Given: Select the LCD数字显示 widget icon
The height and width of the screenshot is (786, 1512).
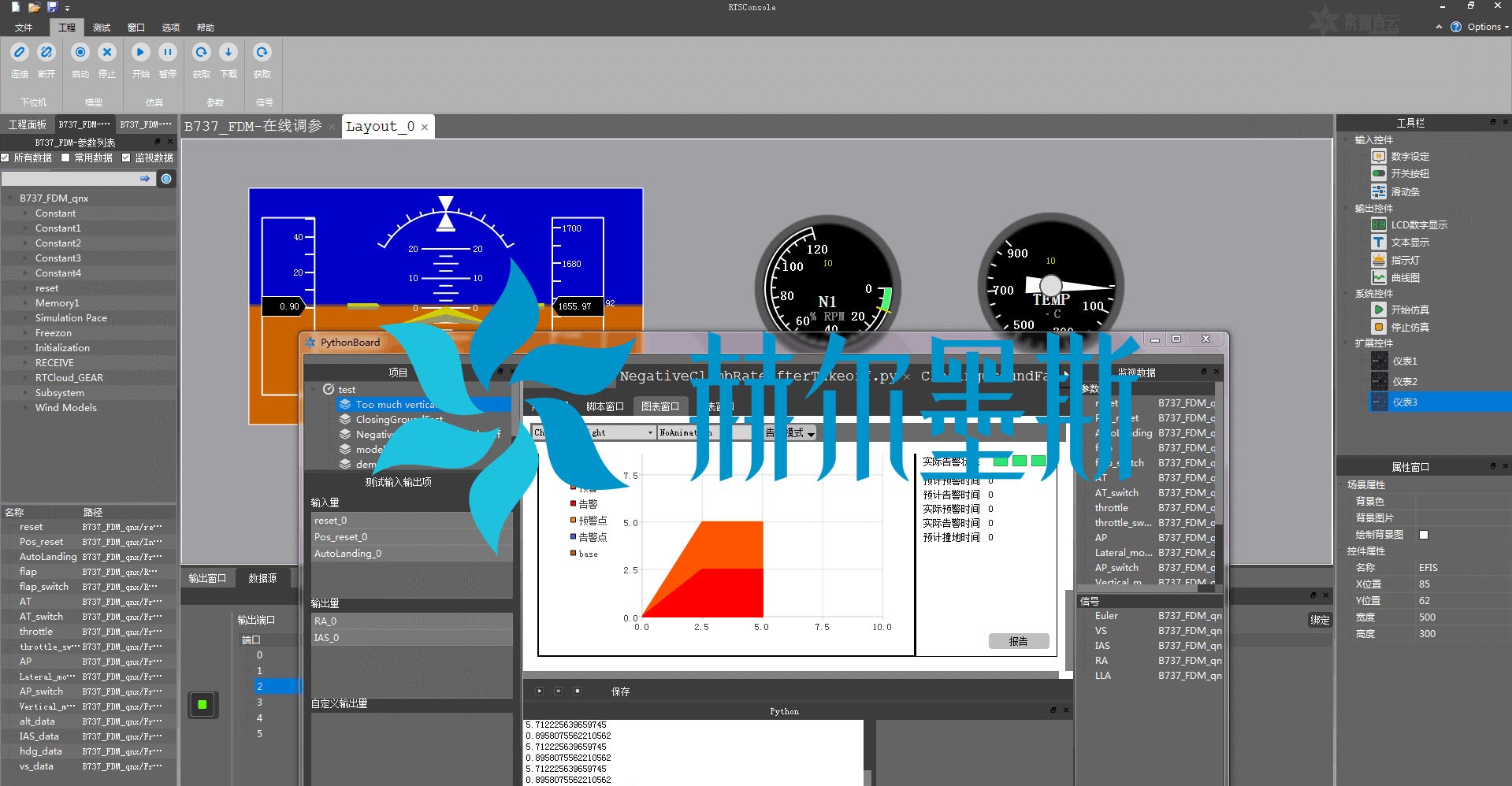Looking at the screenshot, I should pos(1379,225).
